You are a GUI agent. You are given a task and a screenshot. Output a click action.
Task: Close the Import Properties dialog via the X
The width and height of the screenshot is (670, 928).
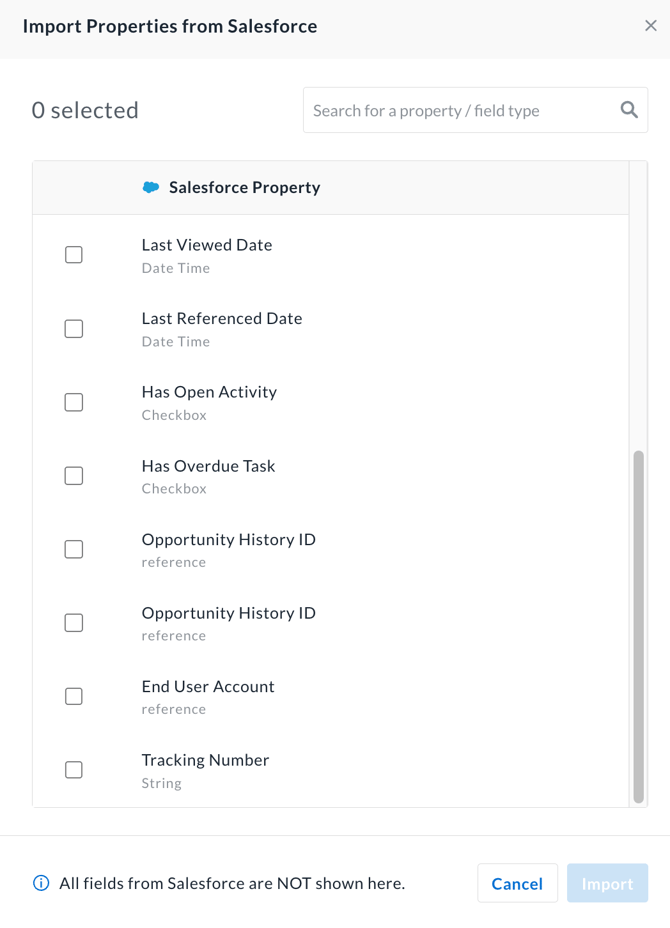tap(651, 25)
